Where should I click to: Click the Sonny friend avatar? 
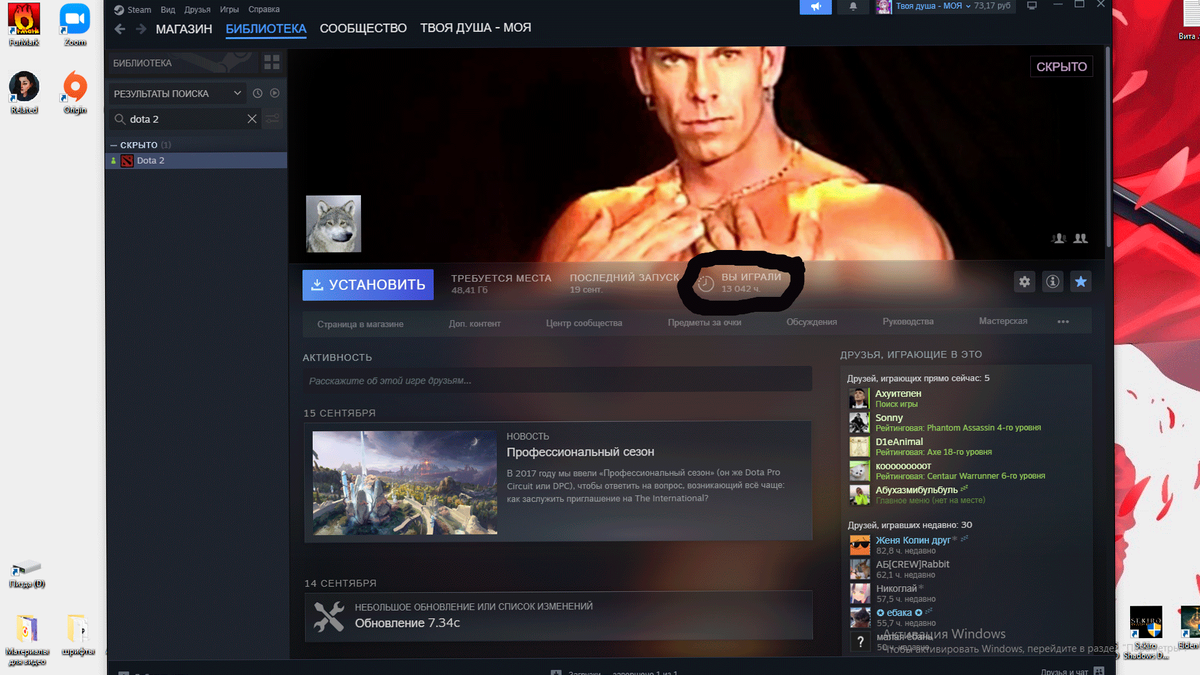tap(859, 423)
